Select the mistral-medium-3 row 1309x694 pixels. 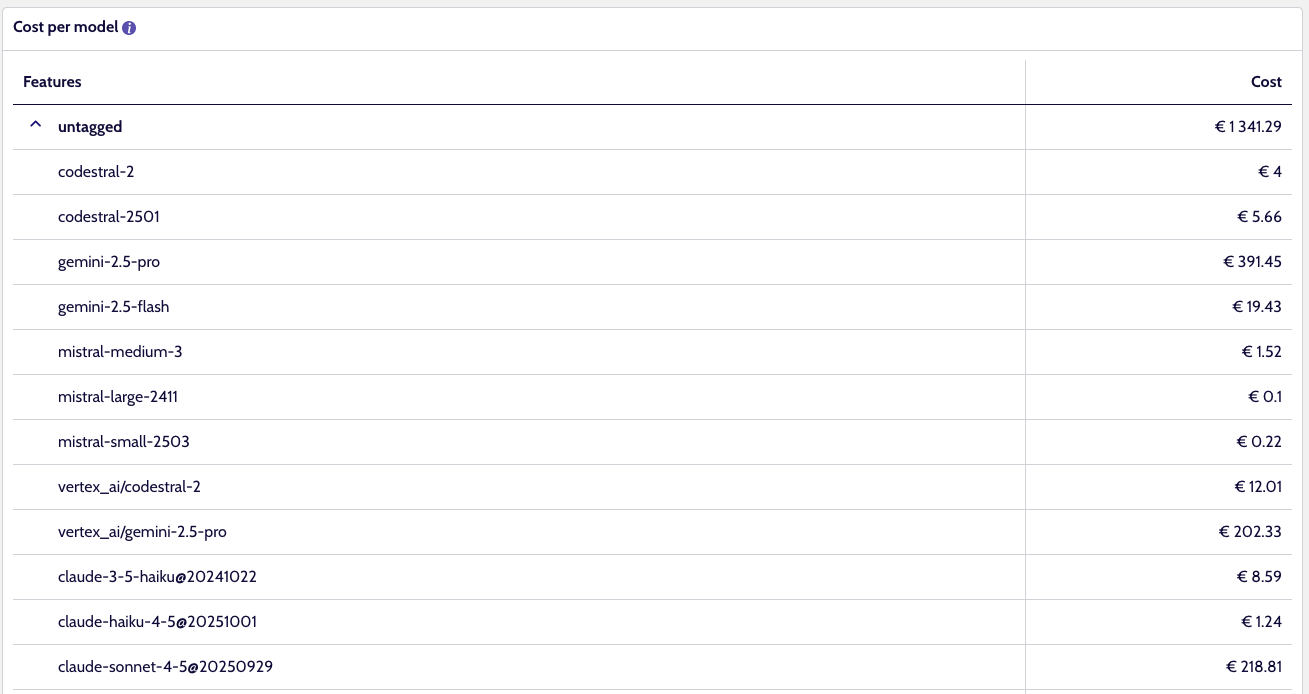click(653, 352)
